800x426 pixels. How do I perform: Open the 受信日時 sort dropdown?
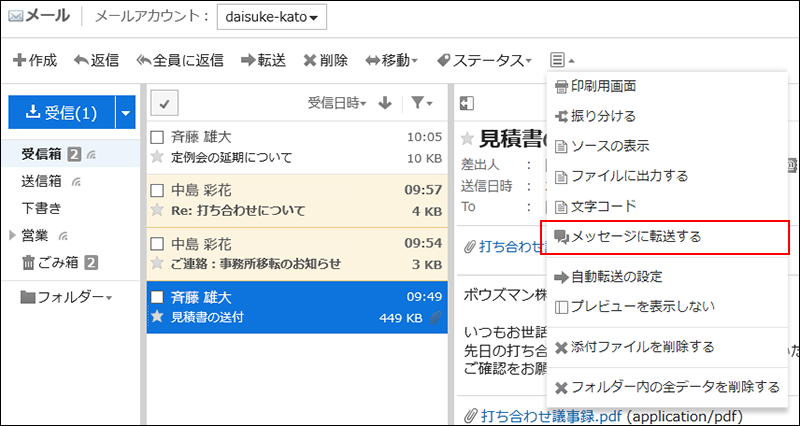click(x=337, y=104)
